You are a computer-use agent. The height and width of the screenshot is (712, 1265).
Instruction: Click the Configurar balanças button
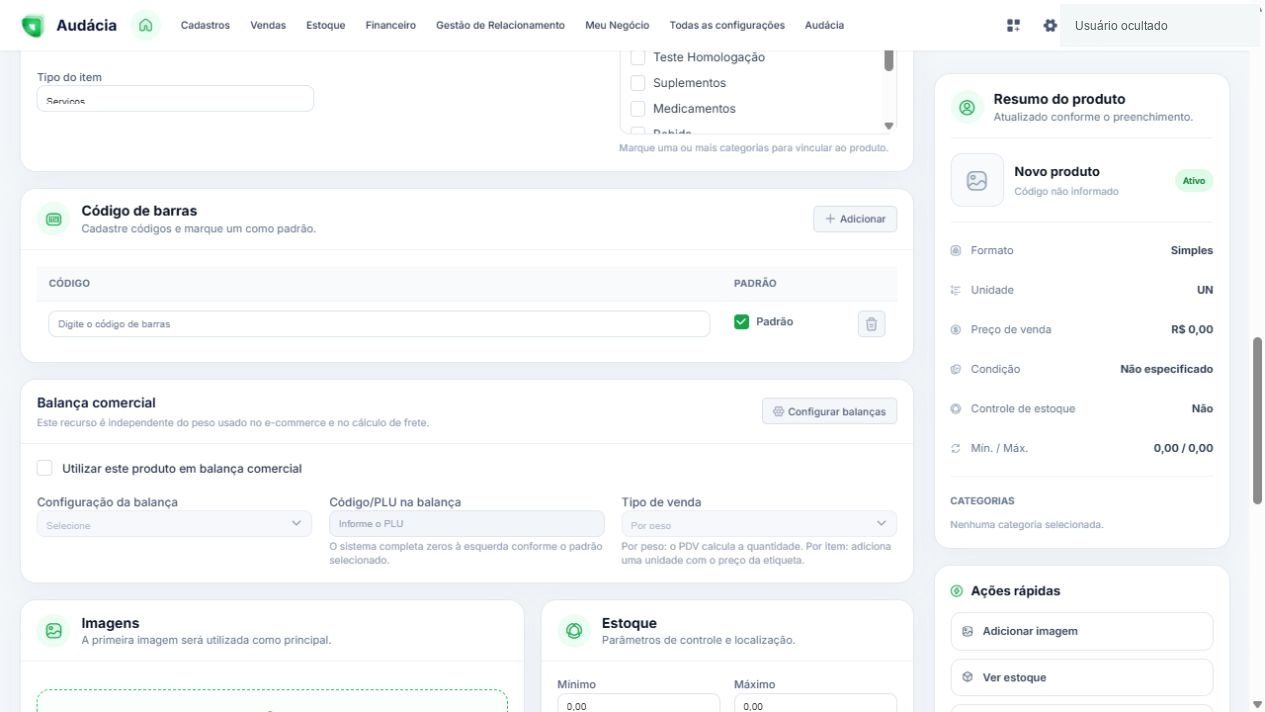coord(830,411)
